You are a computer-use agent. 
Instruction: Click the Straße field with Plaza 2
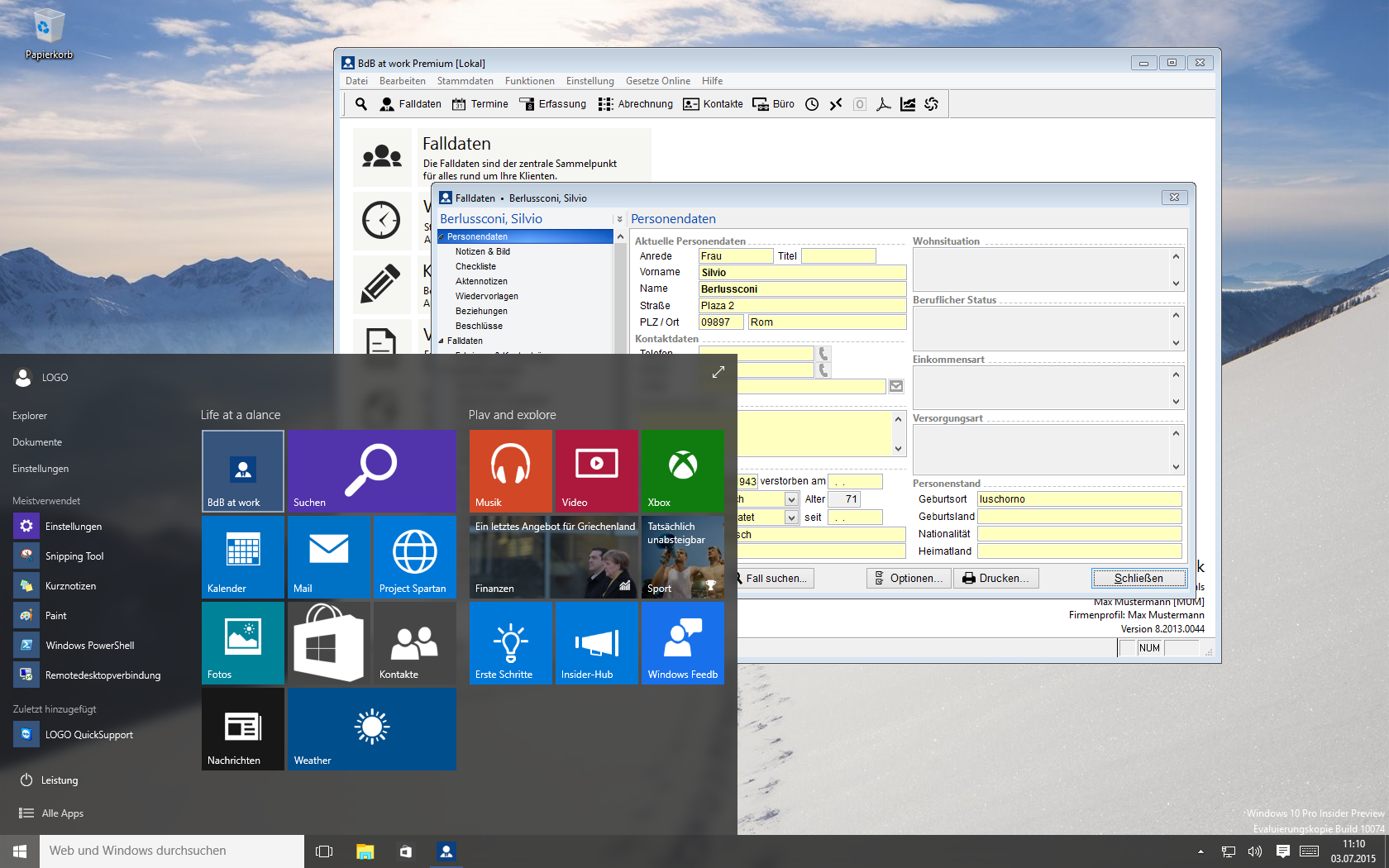click(x=802, y=306)
